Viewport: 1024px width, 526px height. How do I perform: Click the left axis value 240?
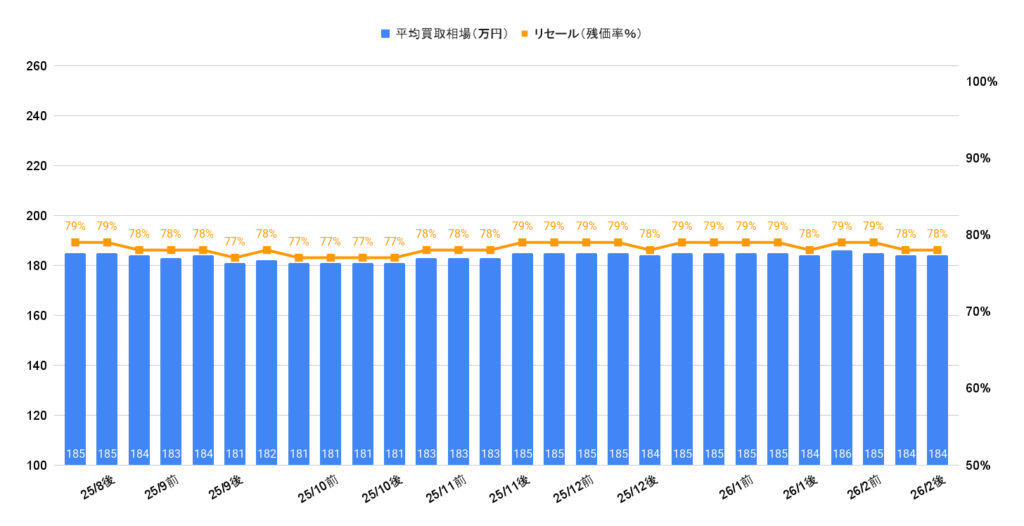pyautogui.click(x=37, y=116)
